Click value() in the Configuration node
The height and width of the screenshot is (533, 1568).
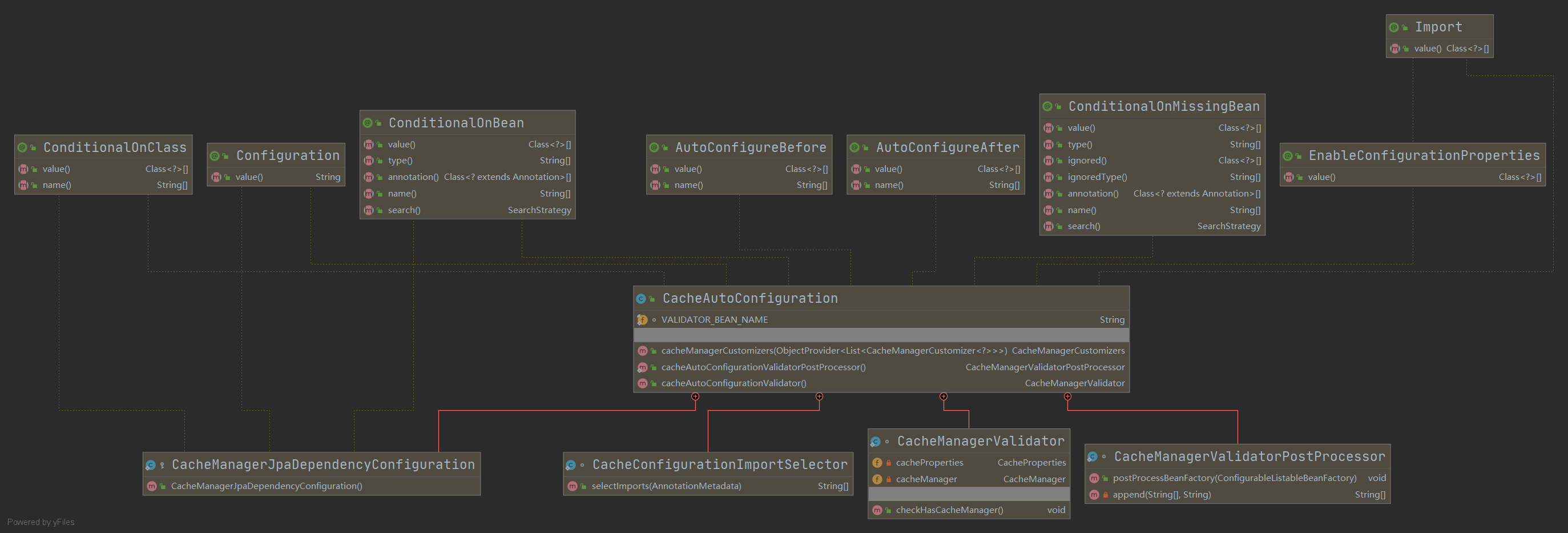249,177
